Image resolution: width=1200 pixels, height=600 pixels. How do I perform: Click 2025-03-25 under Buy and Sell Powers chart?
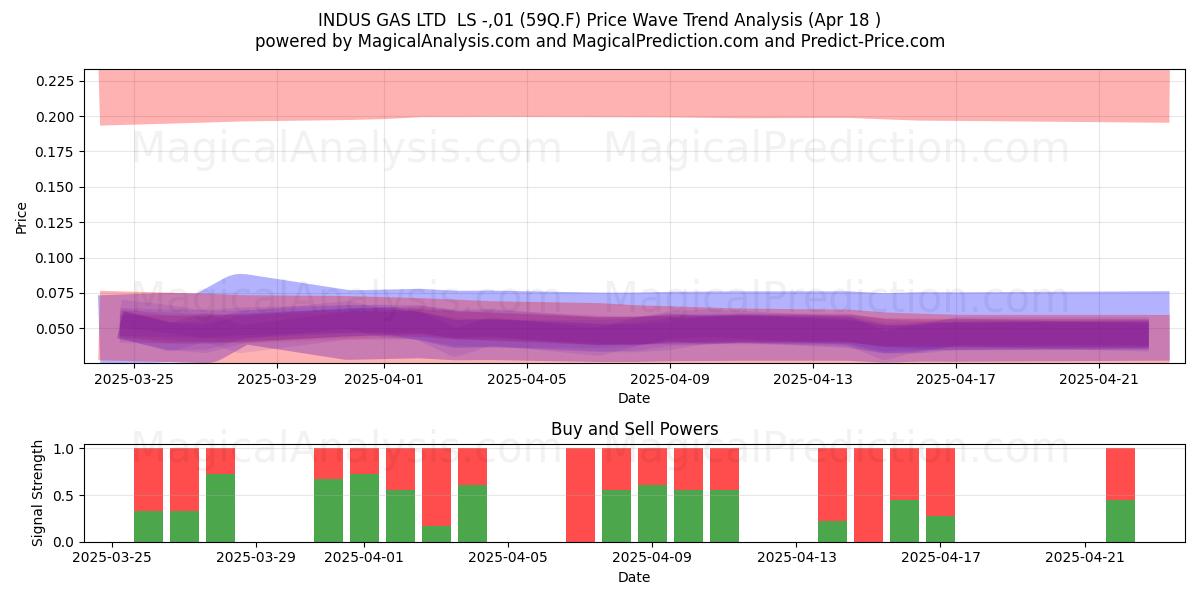113,558
